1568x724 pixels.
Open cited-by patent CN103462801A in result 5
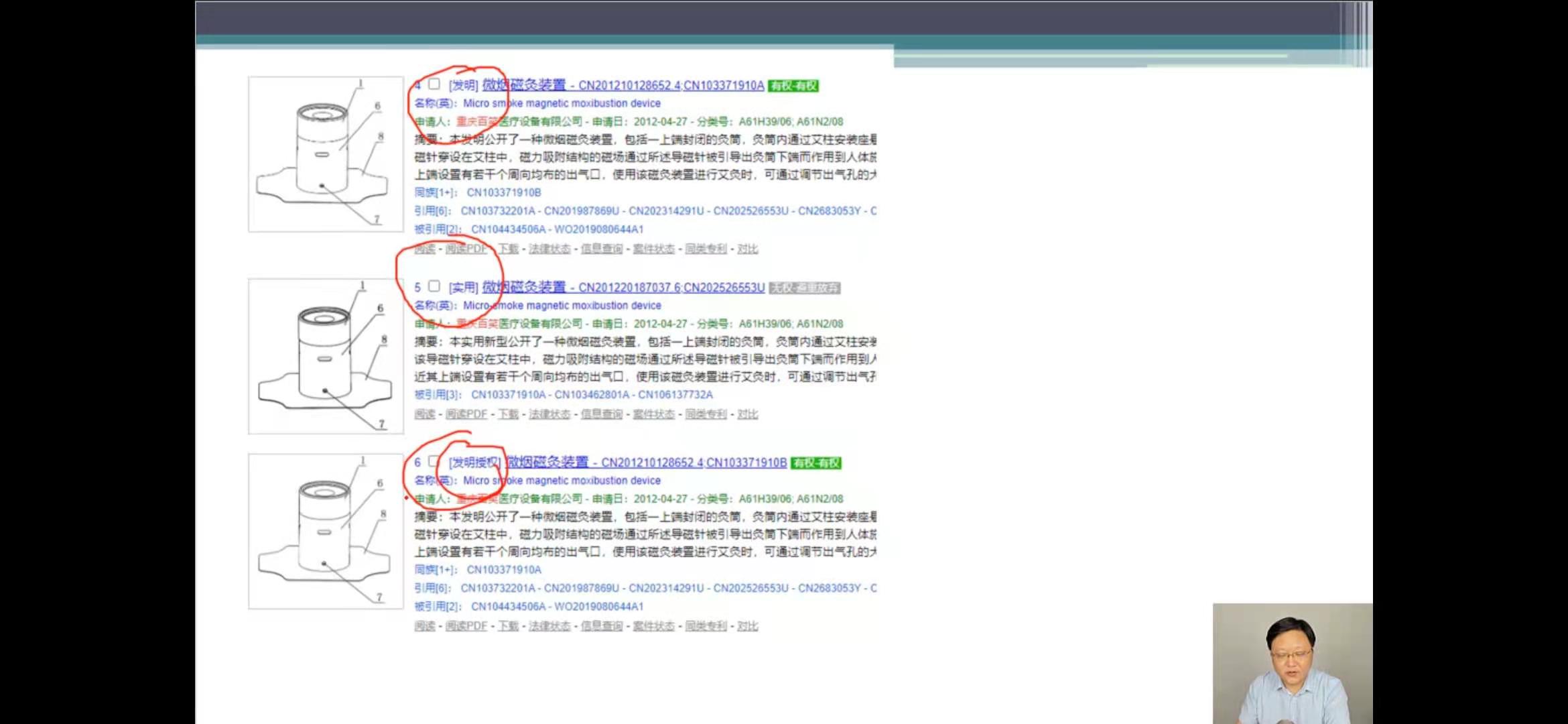click(592, 395)
